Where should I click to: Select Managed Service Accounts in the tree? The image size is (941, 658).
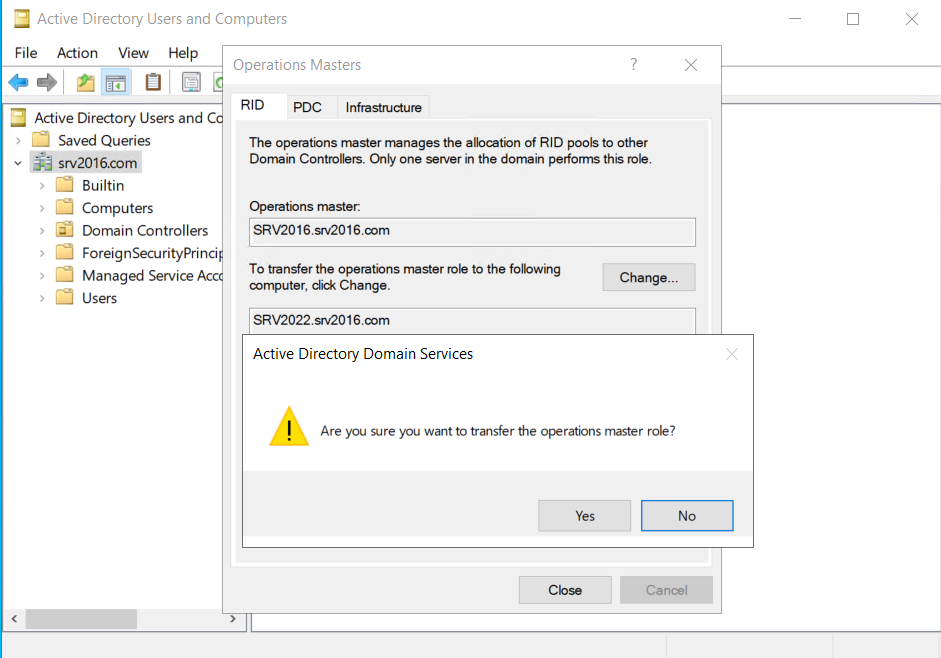tap(152, 276)
